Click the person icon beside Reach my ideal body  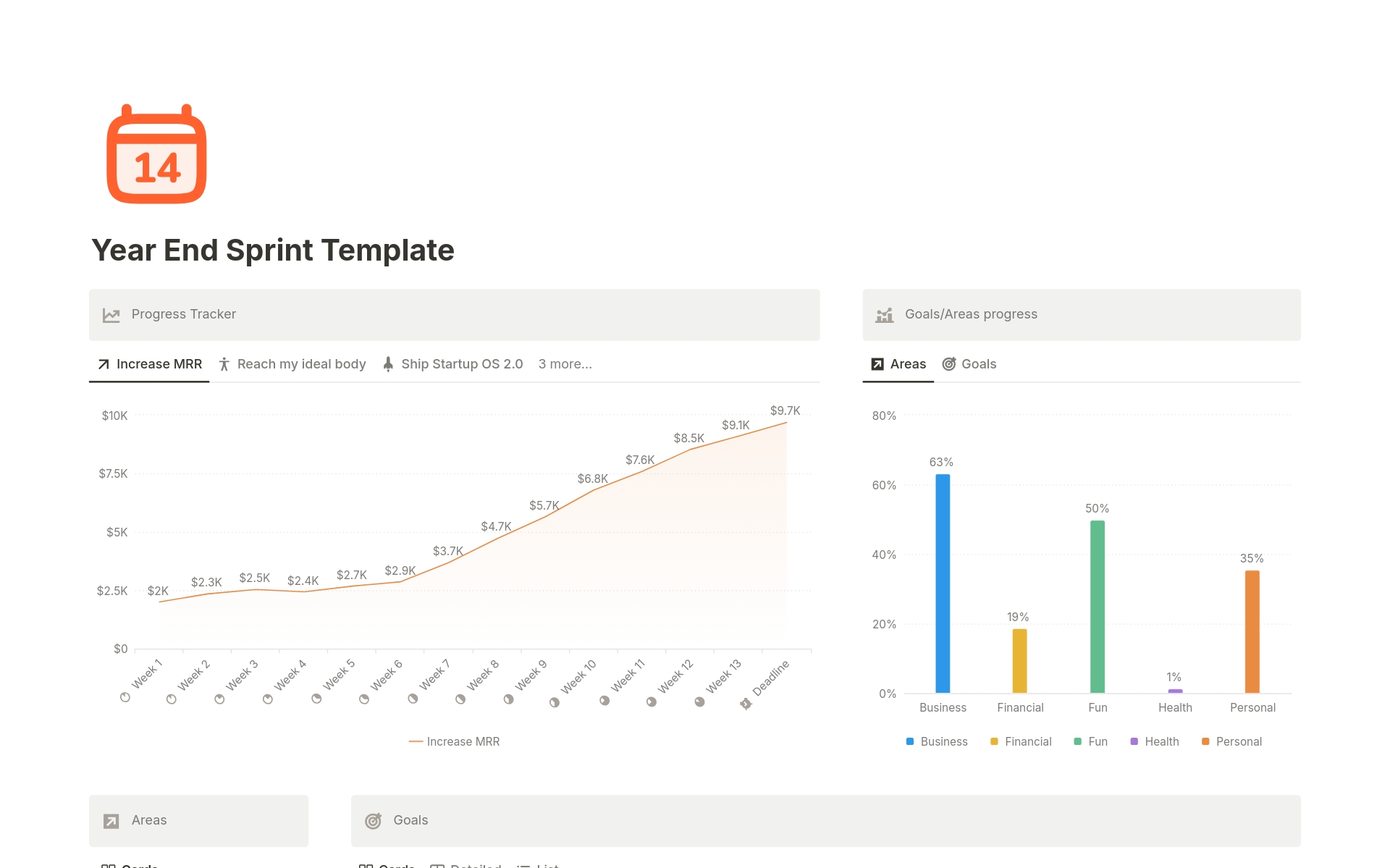click(x=225, y=364)
